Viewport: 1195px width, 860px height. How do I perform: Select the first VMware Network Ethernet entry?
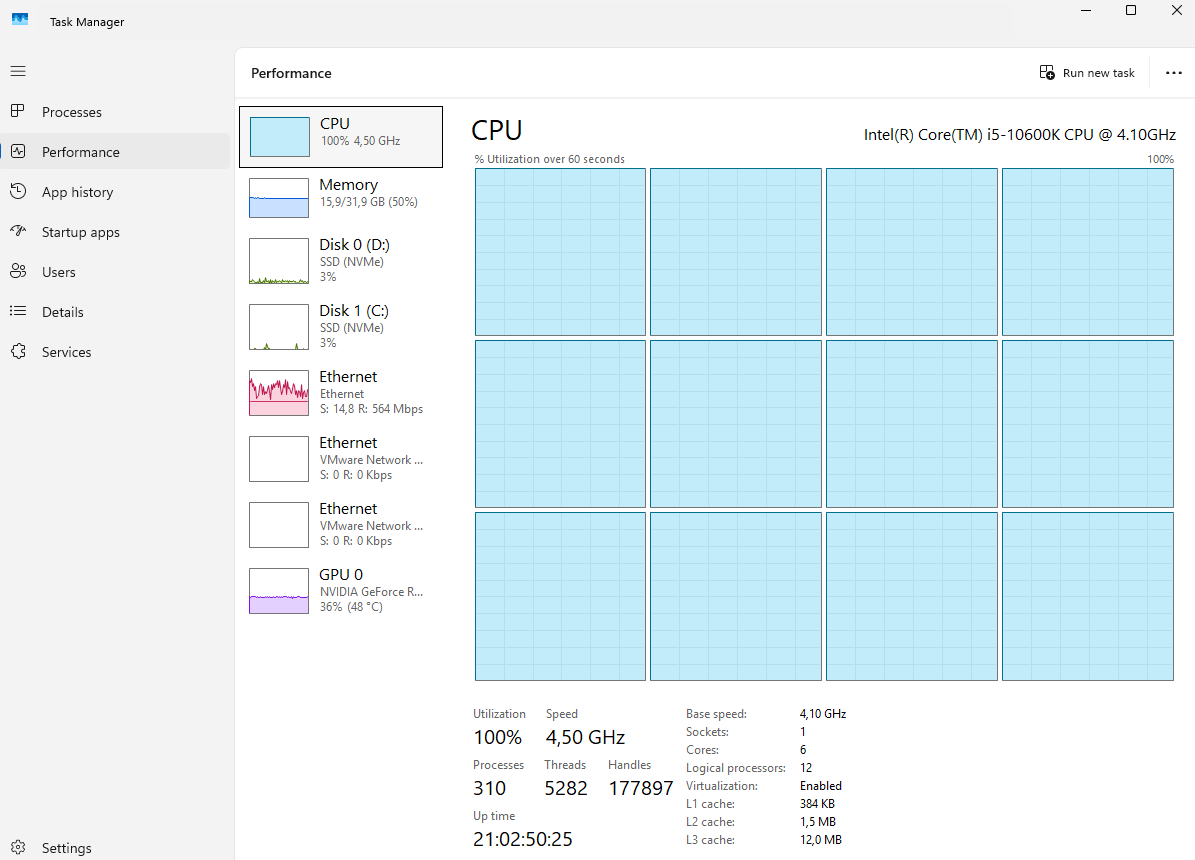341,459
